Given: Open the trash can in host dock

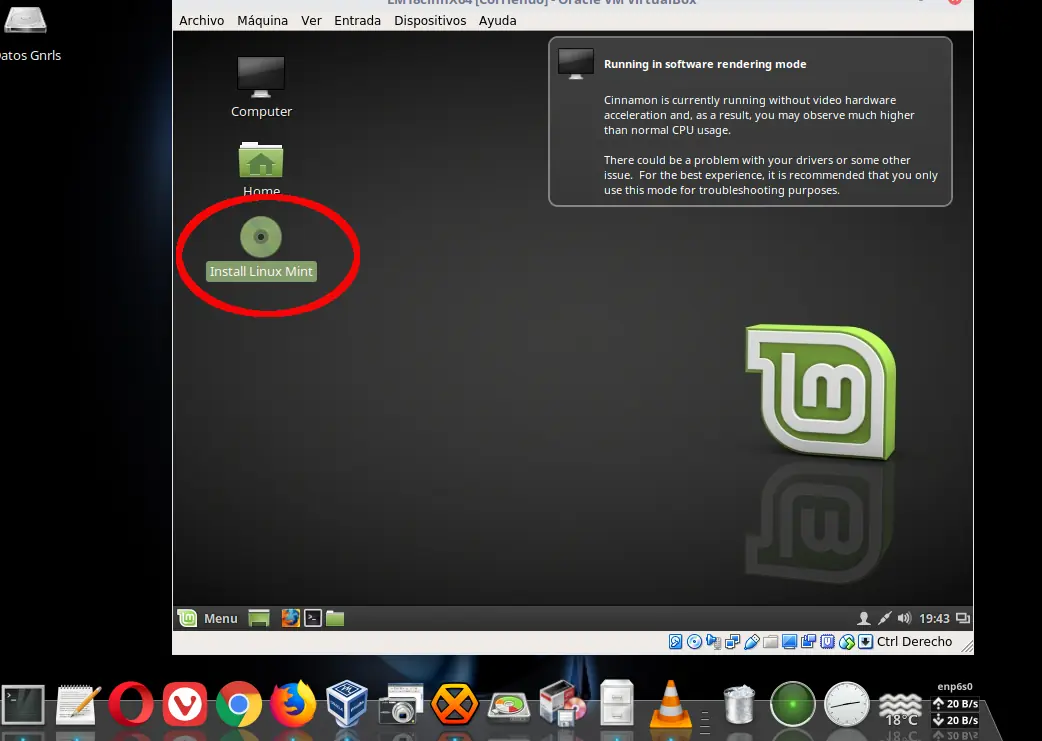Looking at the screenshot, I should [x=739, y=704].
